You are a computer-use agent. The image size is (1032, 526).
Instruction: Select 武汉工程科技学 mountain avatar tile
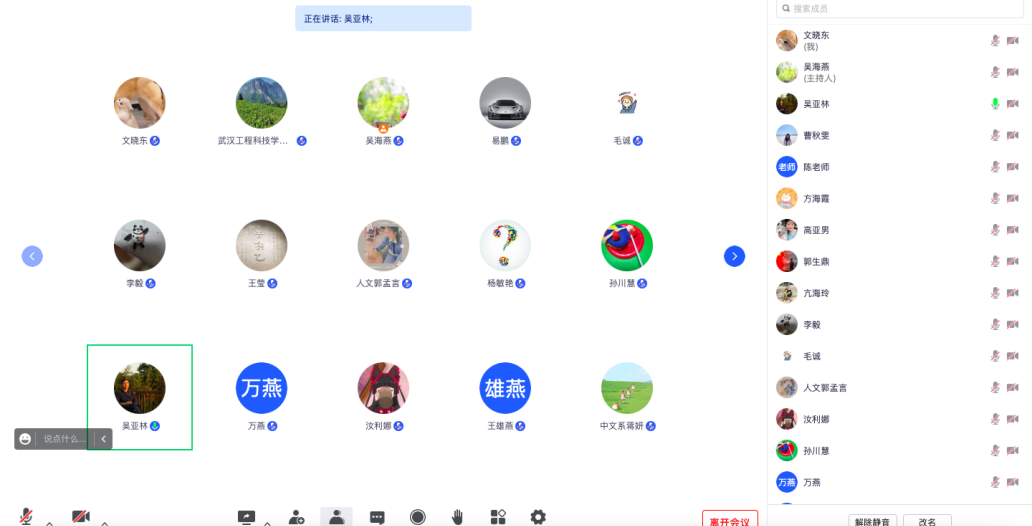click(261, 103)
